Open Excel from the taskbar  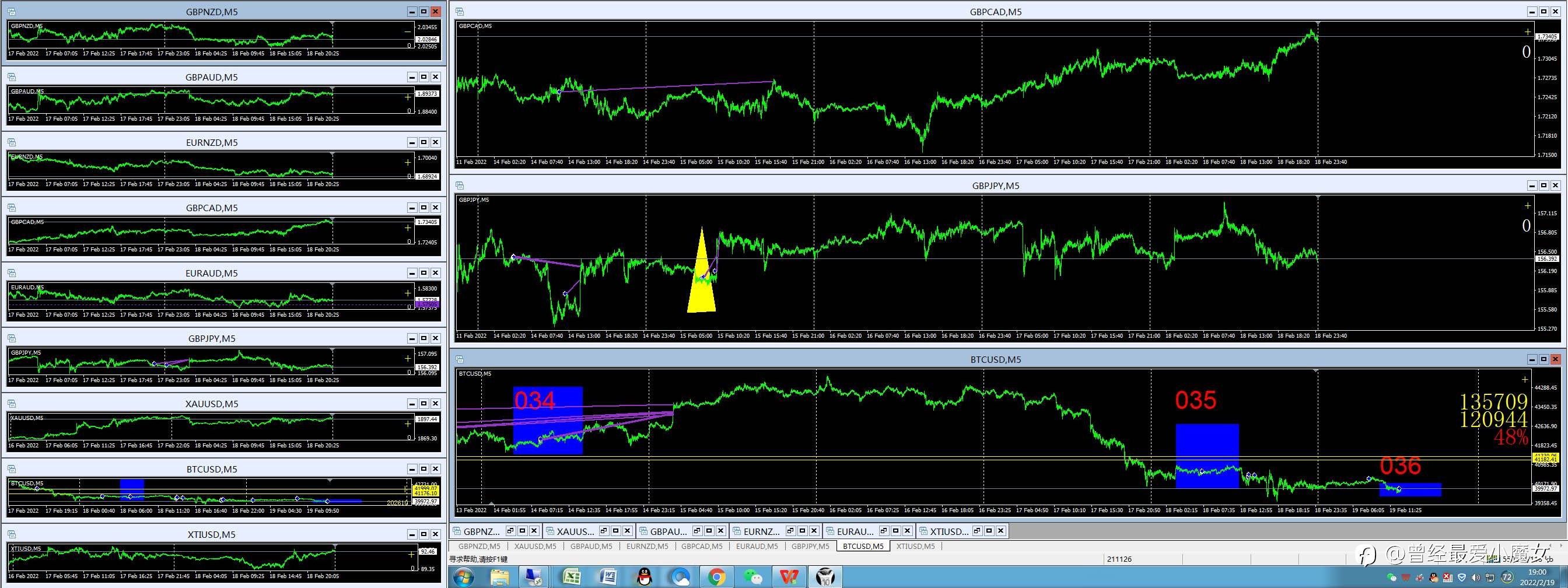572,576
